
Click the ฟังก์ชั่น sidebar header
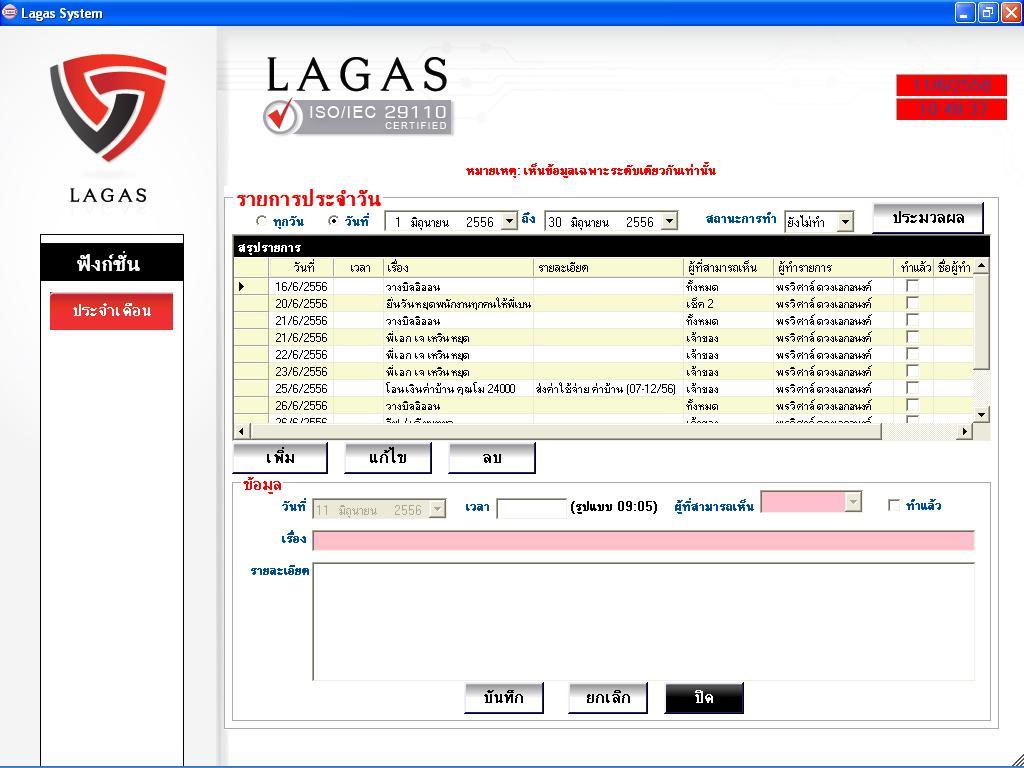pos(111,263)
